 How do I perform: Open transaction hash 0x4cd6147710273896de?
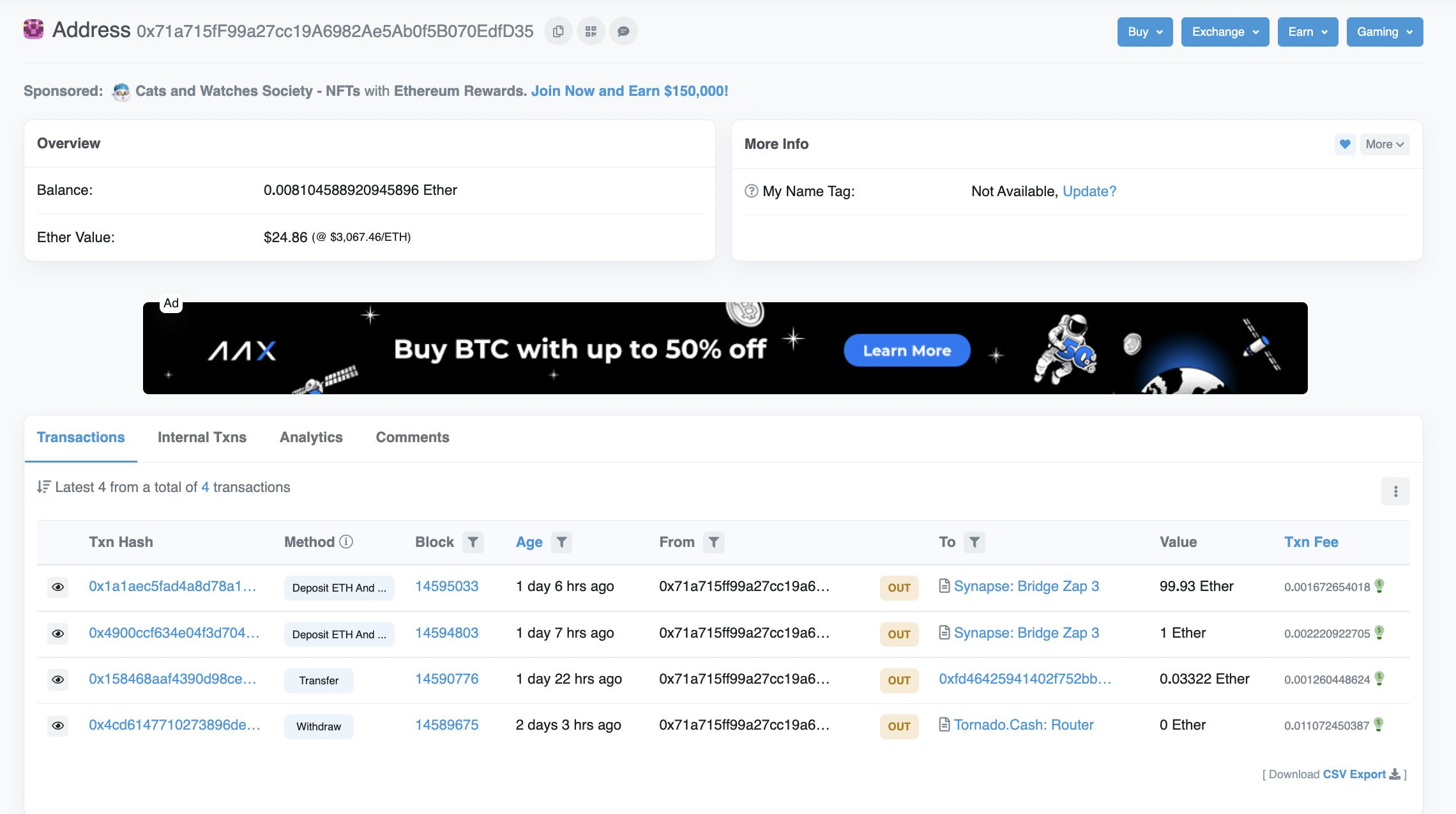(174, 725)
